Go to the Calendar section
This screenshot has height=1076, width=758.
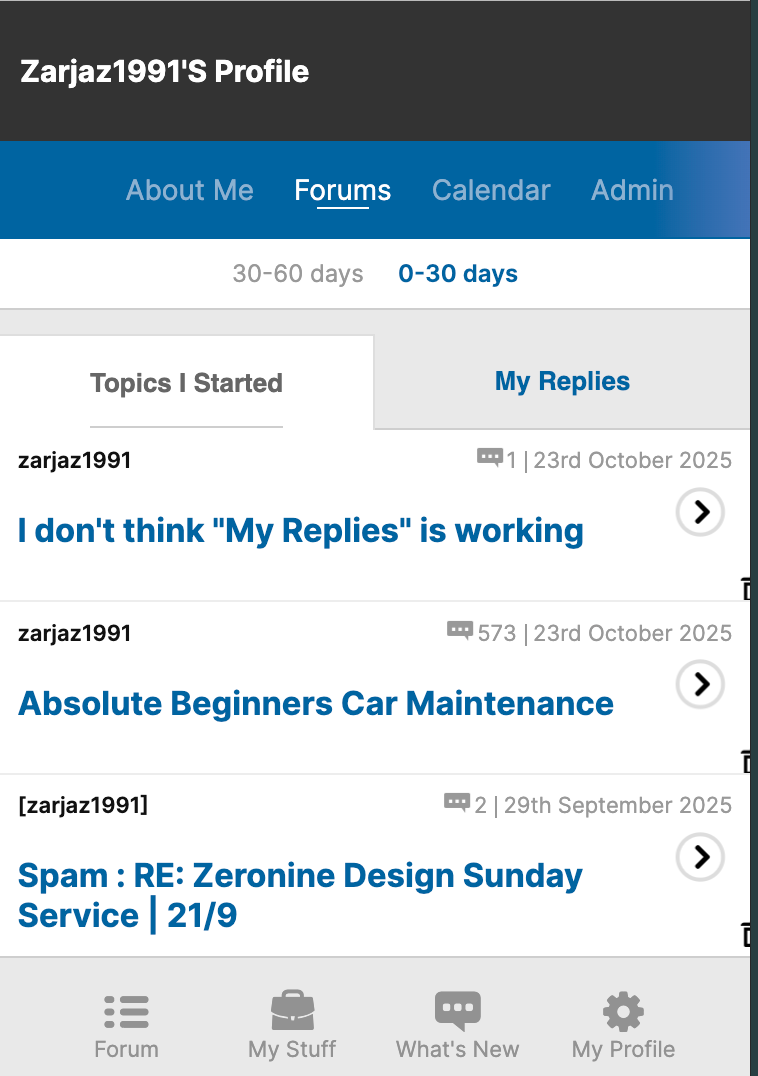(491, 190)
